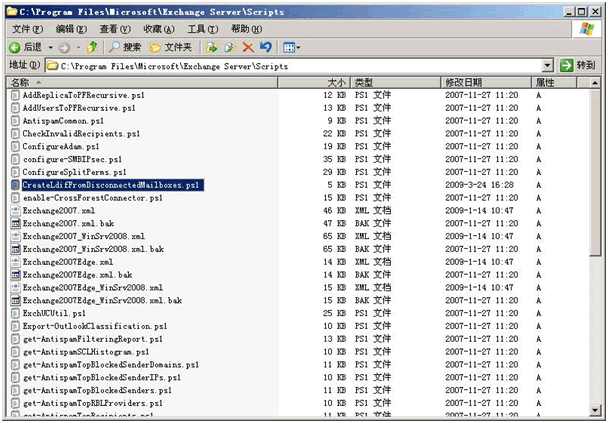Select file name get-AntispamTopBlockedSenderIPs.ps1

pos(102,377)
